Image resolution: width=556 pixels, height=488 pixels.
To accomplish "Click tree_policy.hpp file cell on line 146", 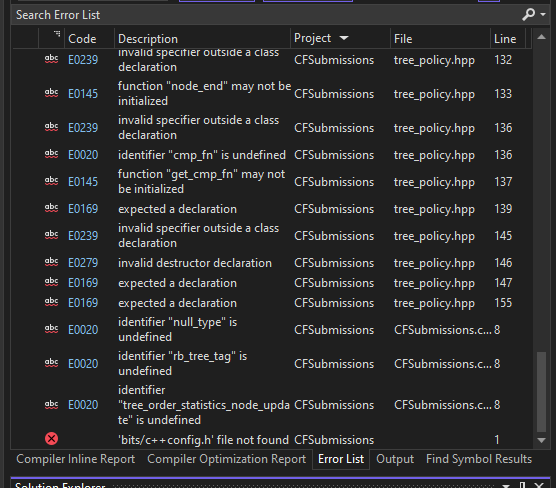I will [434, 263].
